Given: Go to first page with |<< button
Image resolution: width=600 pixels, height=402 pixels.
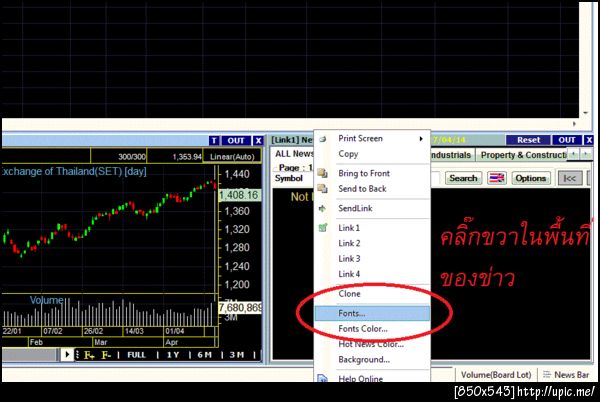Looking at the screenshot, I should (x=569, y=179).
